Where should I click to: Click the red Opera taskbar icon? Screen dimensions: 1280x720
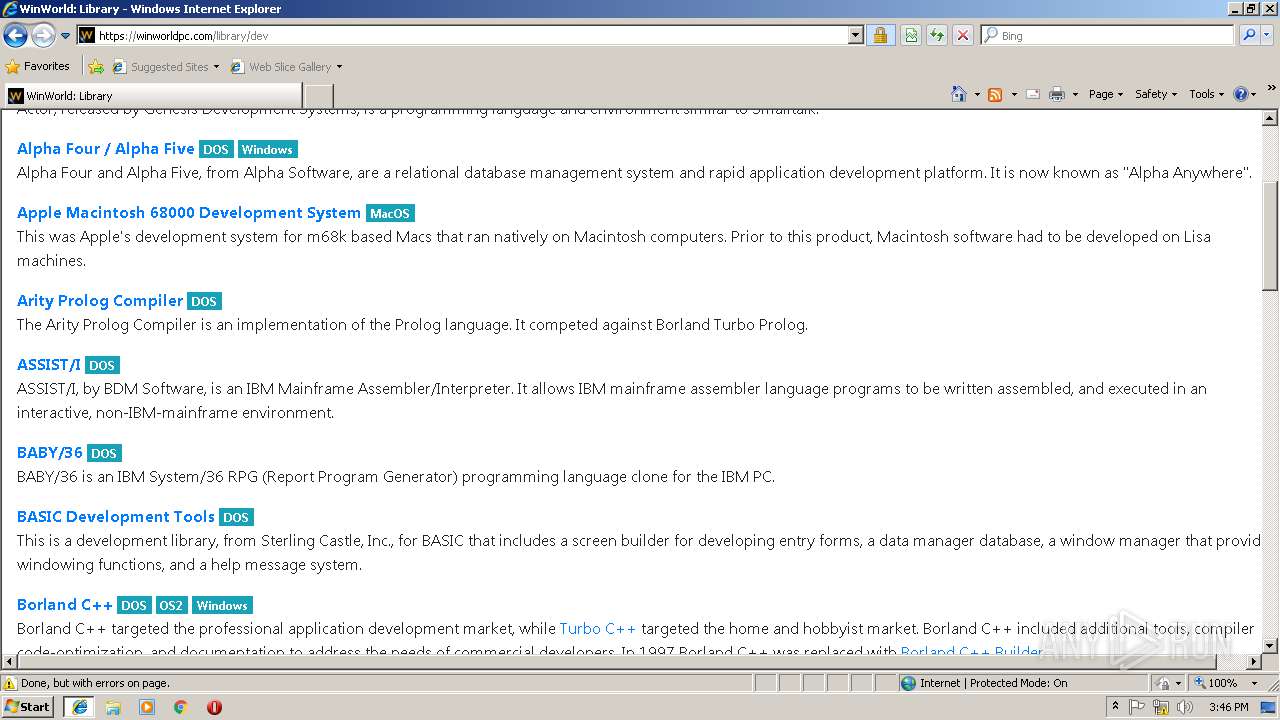[x=214, y=707]
